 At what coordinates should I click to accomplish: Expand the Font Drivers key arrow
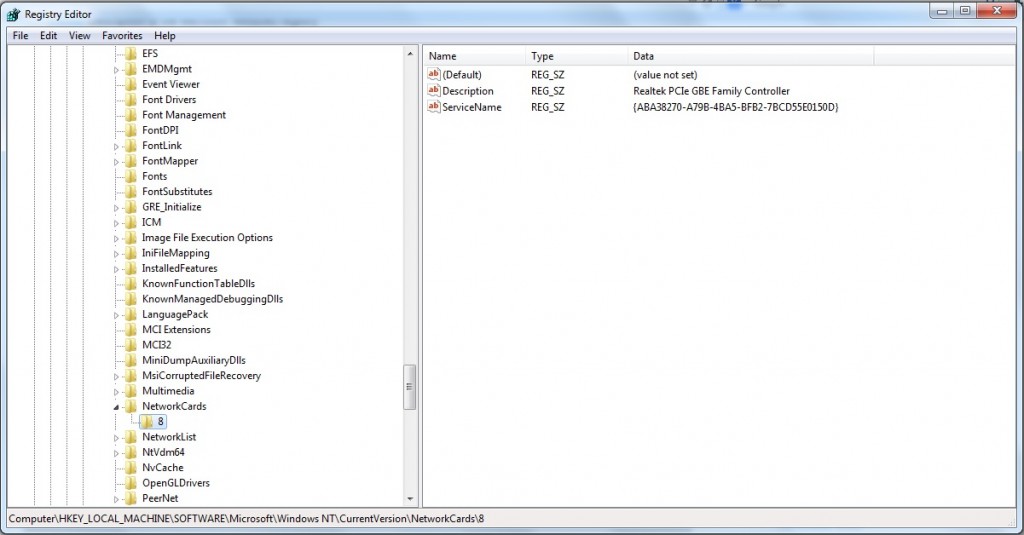[117, 100]
